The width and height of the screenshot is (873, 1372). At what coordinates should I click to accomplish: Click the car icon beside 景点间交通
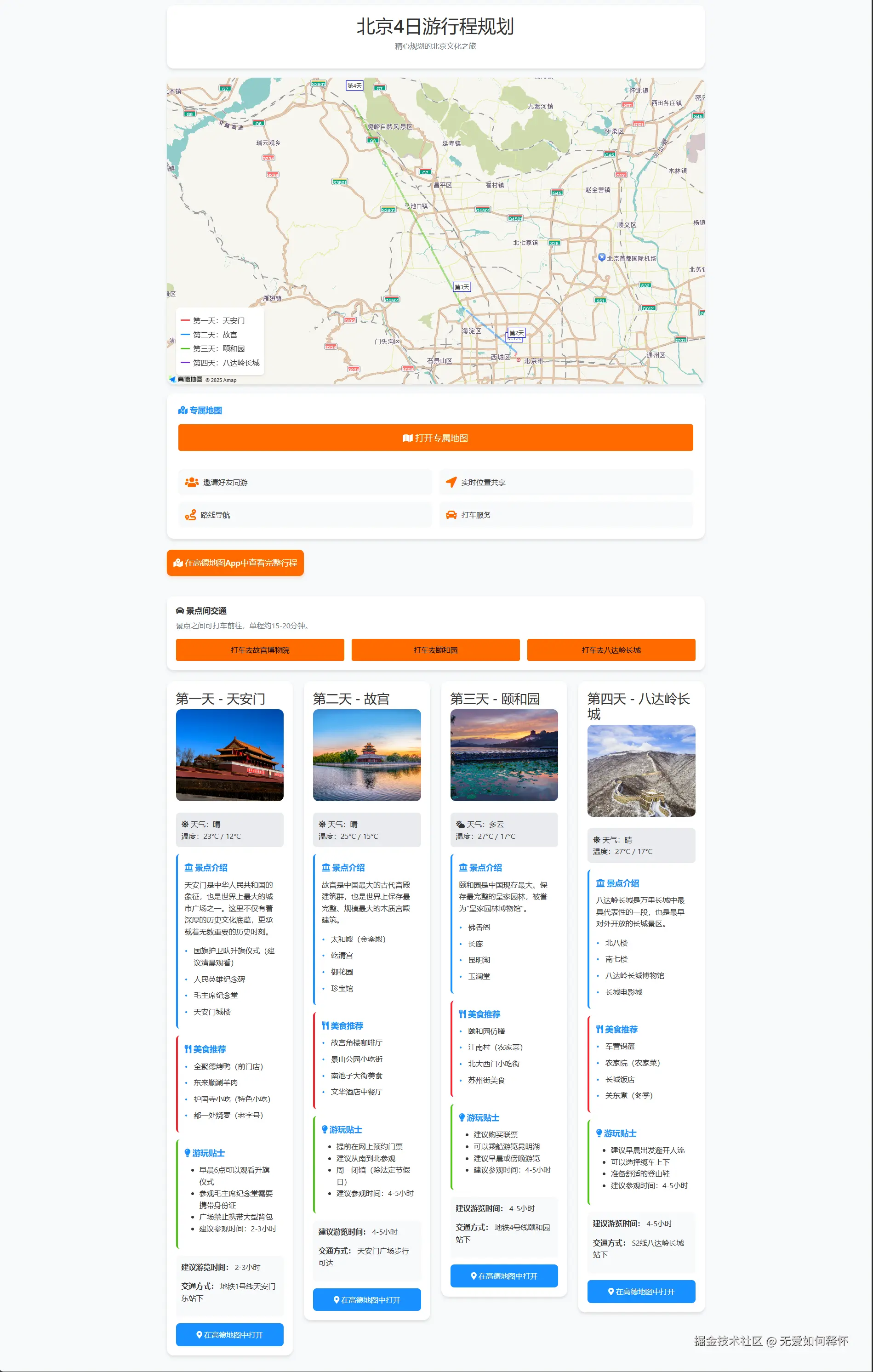click(180, 611)
